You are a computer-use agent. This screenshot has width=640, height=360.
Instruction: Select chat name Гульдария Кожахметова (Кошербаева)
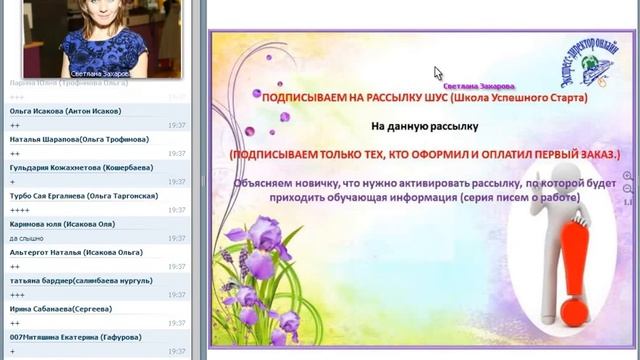coord(81,167)
